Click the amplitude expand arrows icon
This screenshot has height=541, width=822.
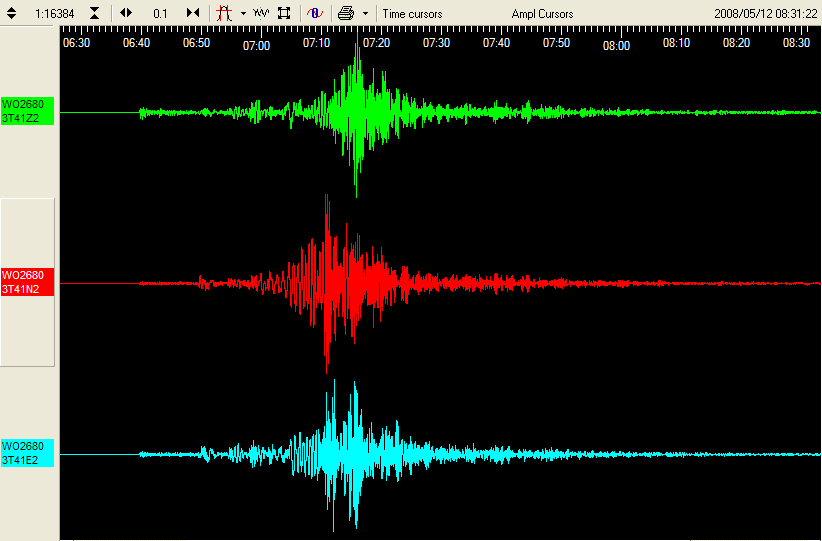coord(12,13)
